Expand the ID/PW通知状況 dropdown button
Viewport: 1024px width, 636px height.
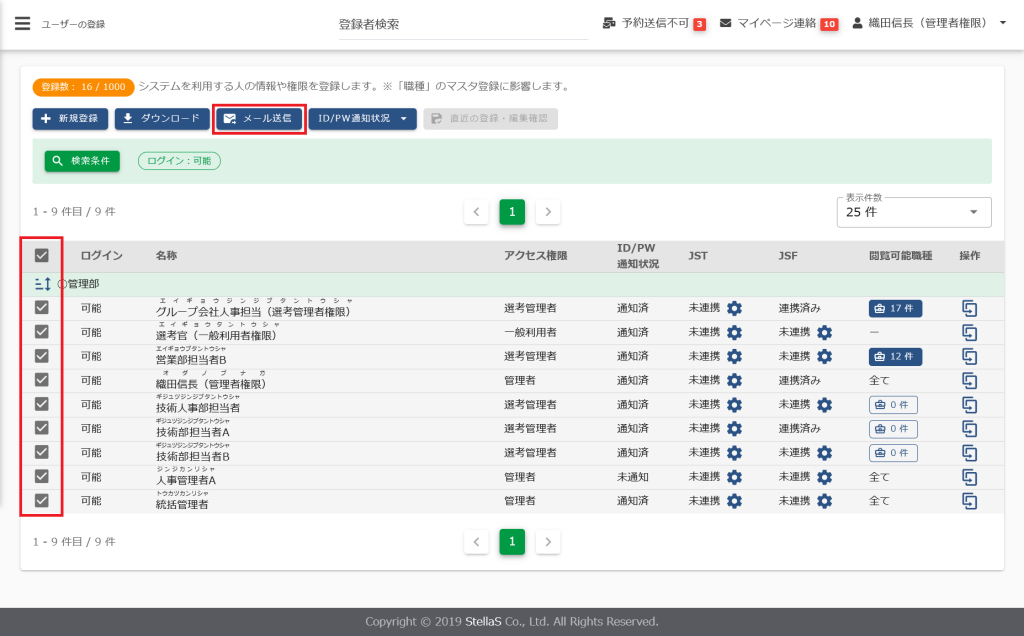point(362,119)
